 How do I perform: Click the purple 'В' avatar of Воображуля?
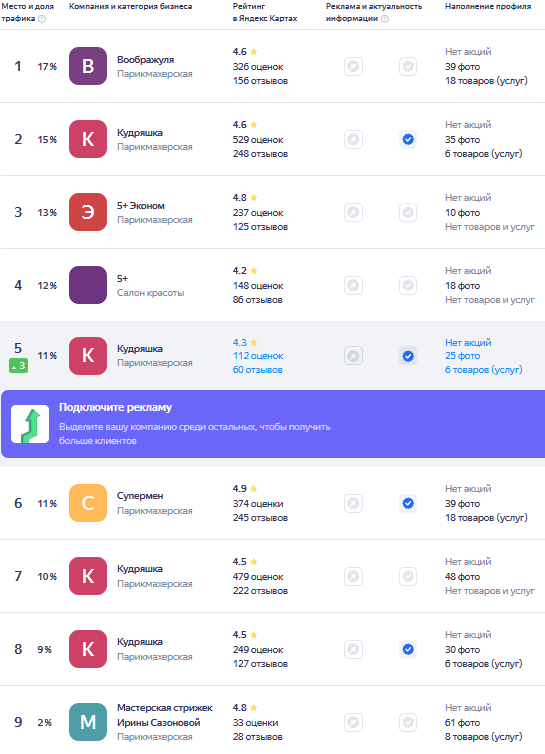(88, 66)
